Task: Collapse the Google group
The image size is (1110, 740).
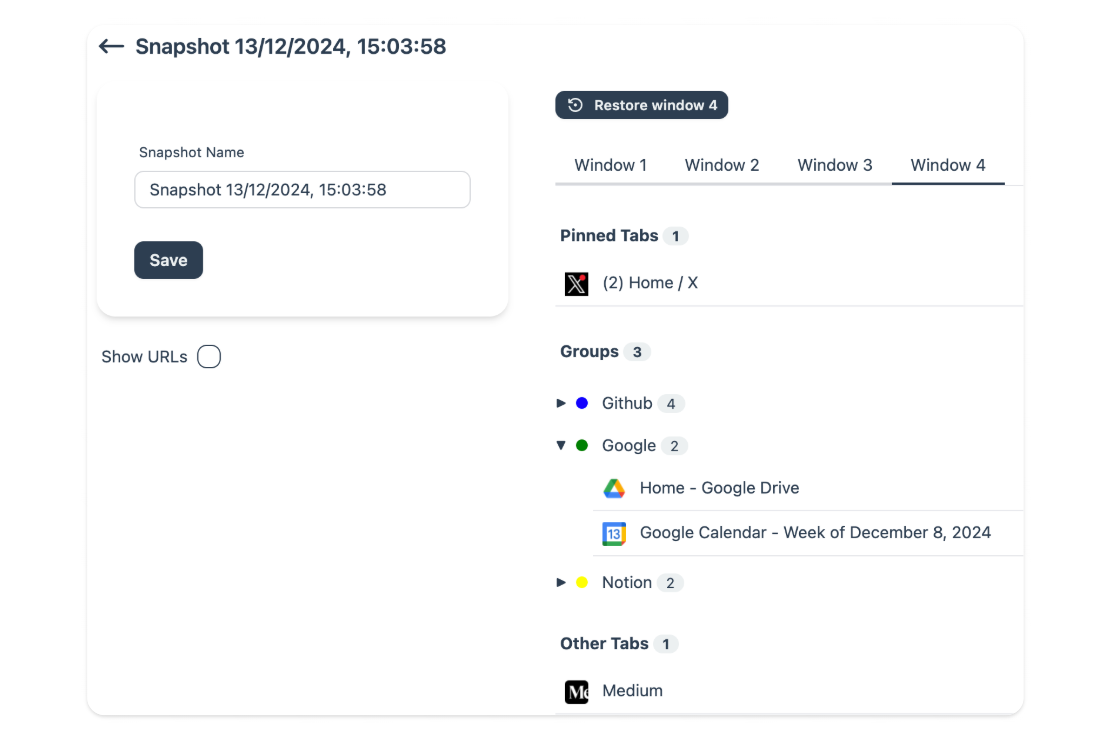Action: click(x=561, y=445)
